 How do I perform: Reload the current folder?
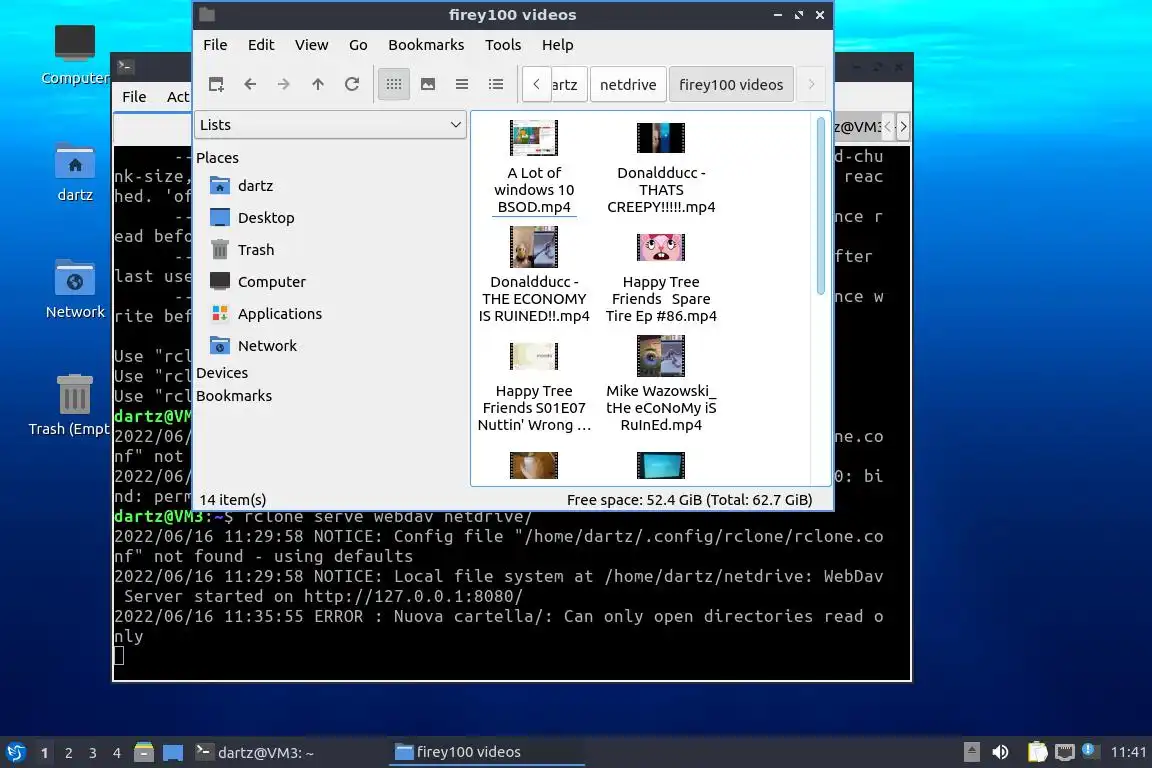tap(352, 85)
